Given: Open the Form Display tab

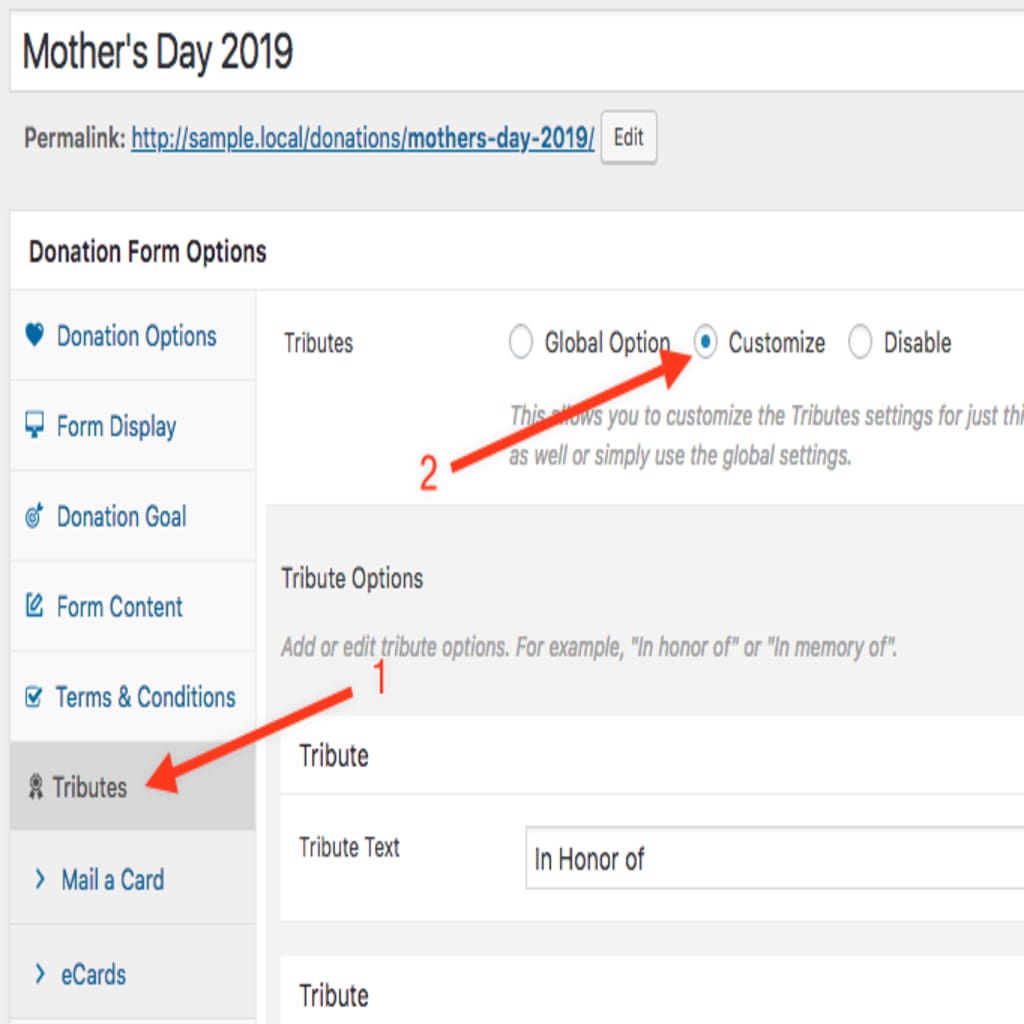Looking at the screenshot, I should click(133, 426).
